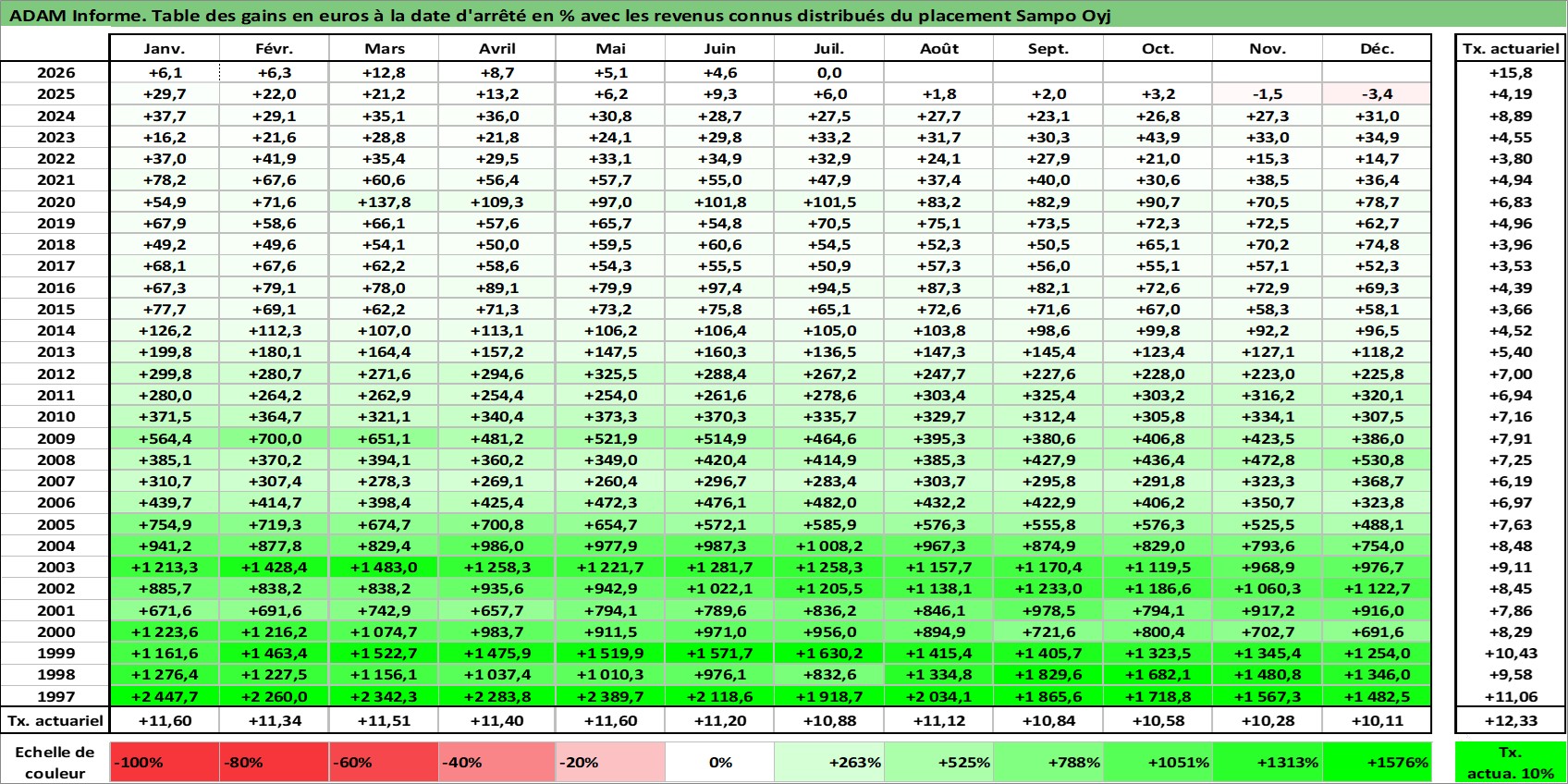
Task: Pick the +788% green scale swatch
Action: (x=1048, y=762)
